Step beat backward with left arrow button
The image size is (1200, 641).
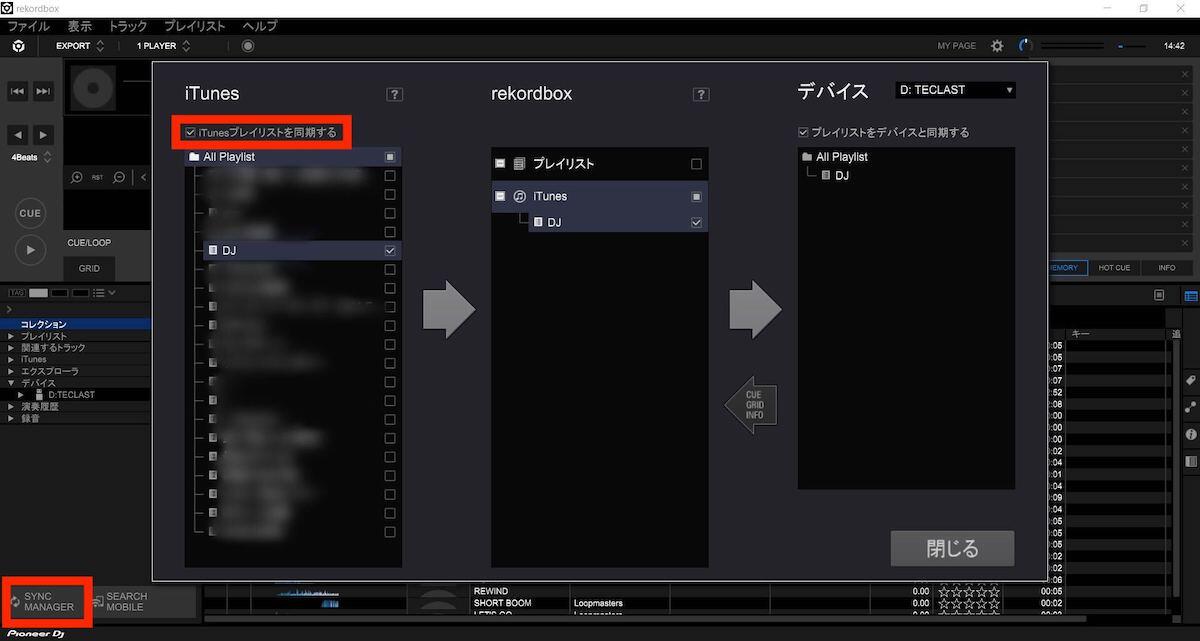[x=18, y=135]
